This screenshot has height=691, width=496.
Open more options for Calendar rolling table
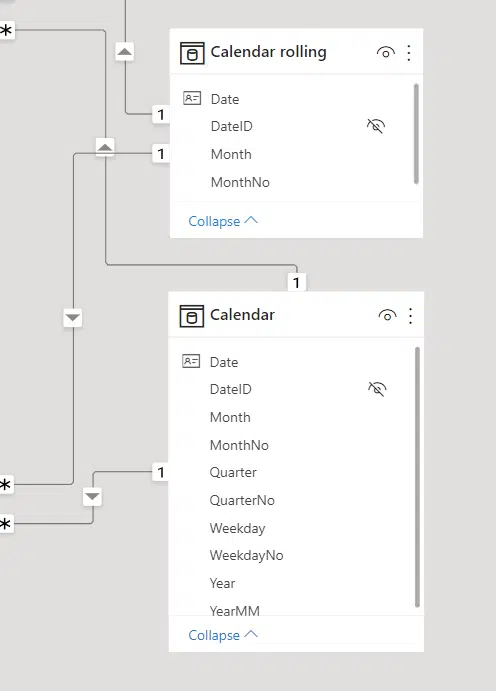(409, 53)
